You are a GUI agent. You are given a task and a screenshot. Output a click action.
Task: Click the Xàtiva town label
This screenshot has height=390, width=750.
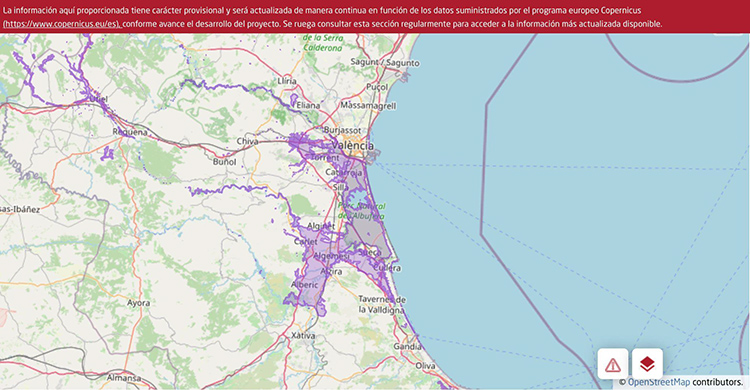[303, 336]
